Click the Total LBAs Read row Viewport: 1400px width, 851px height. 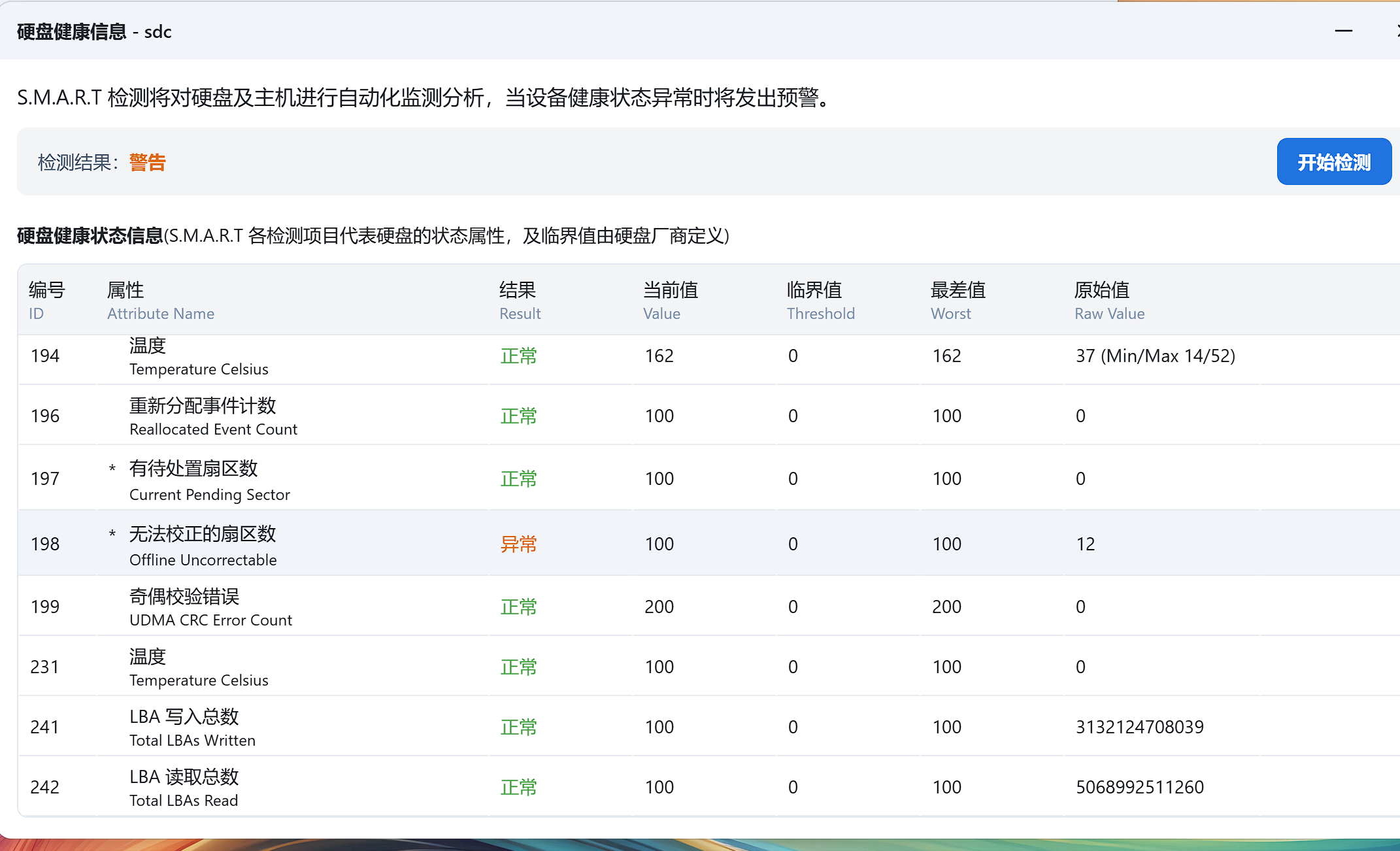click(184, 788)
